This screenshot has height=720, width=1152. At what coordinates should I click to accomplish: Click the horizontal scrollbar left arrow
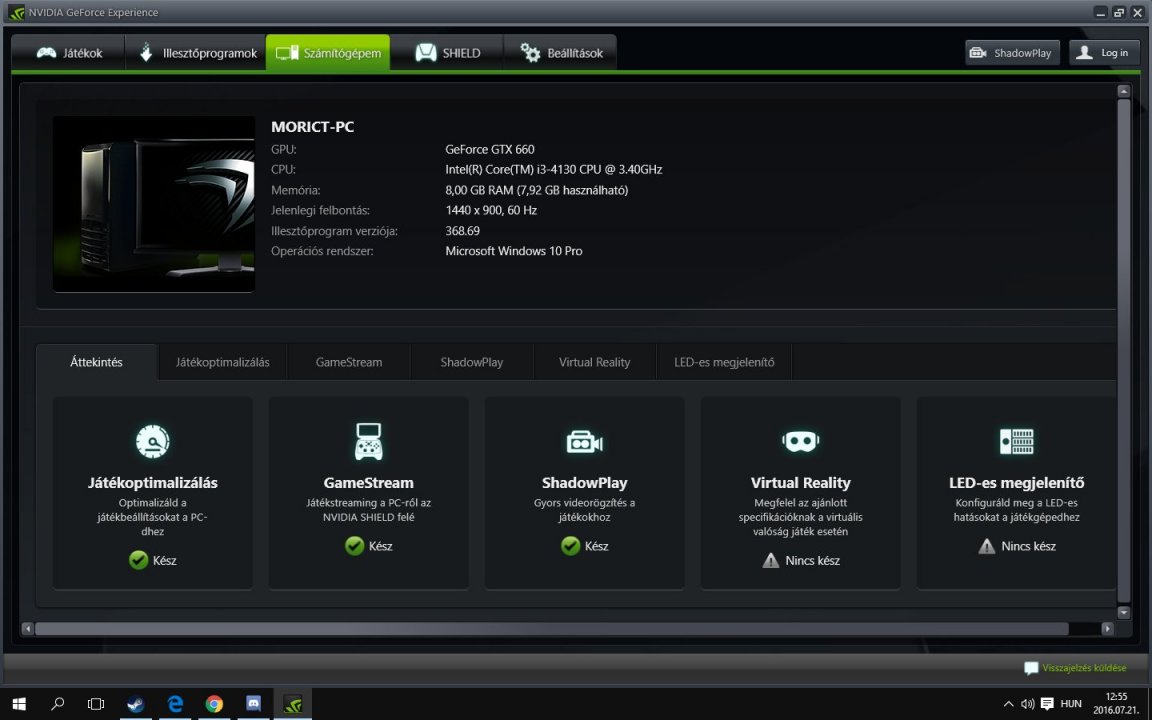(x=28, y=629)
